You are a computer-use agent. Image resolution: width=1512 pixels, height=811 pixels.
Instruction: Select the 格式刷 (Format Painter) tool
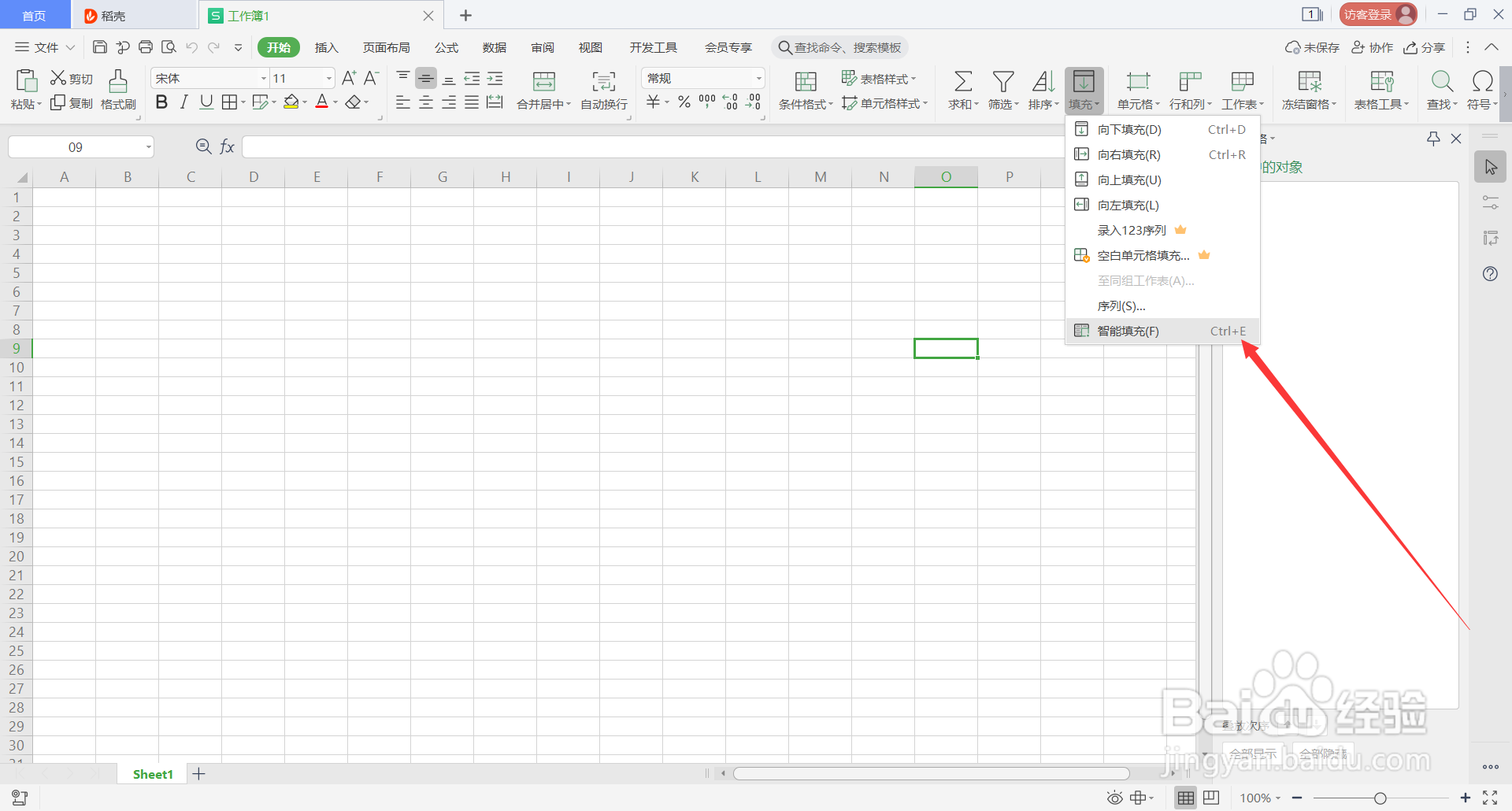tap(117, 89)
